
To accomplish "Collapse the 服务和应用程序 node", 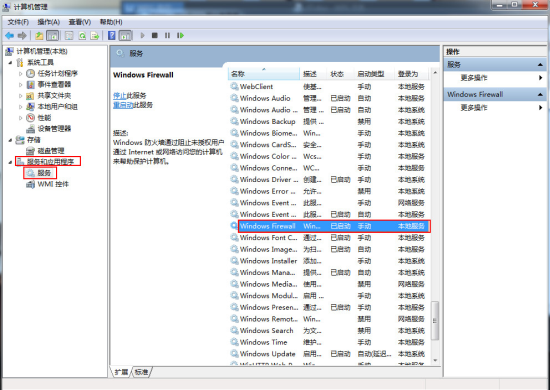I will (x=11, y=162).
